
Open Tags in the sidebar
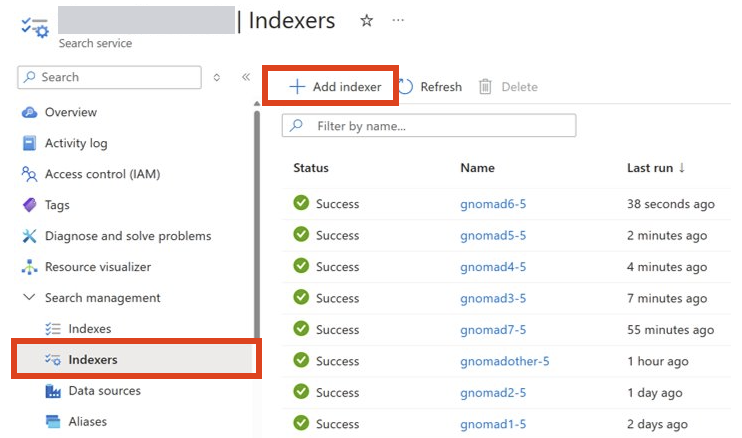57,205
